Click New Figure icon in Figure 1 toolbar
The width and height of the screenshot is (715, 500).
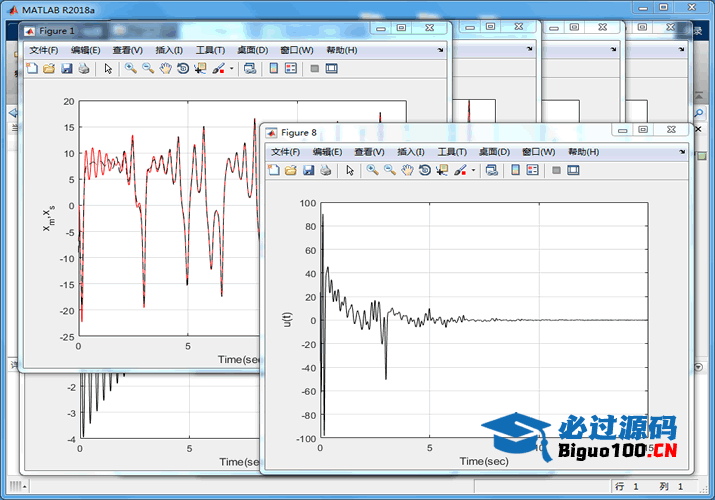pyautogui.click(x=32, y=68)
